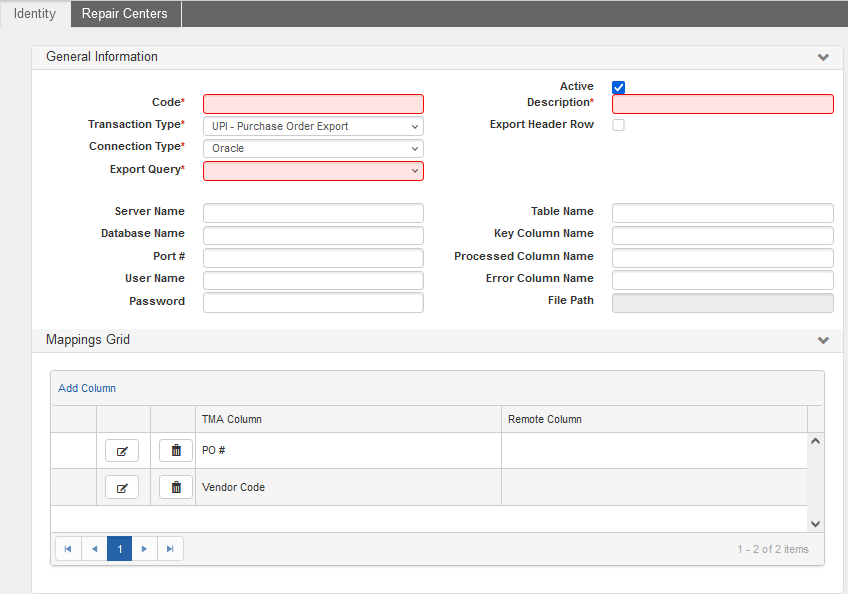Enable Export Header Row checkbox
Screen dimensions: 848x594
pyautogui.click(x=619, y=125)
